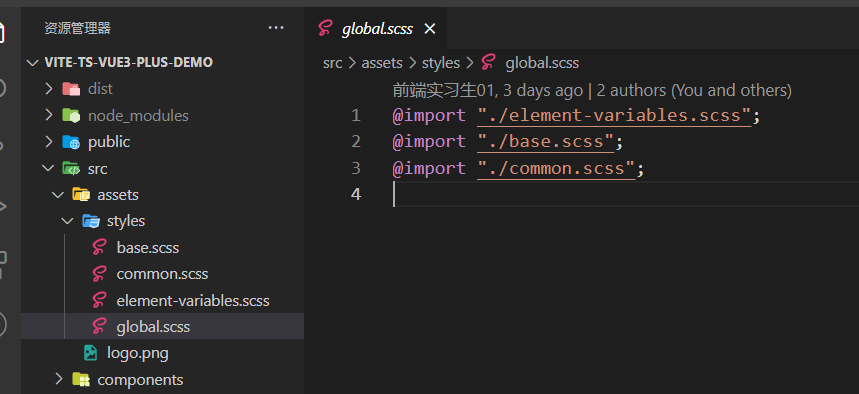The image size is (859, 394).
Task: Open the Explorer more actions ellipsis
Action: click(276, 28)
